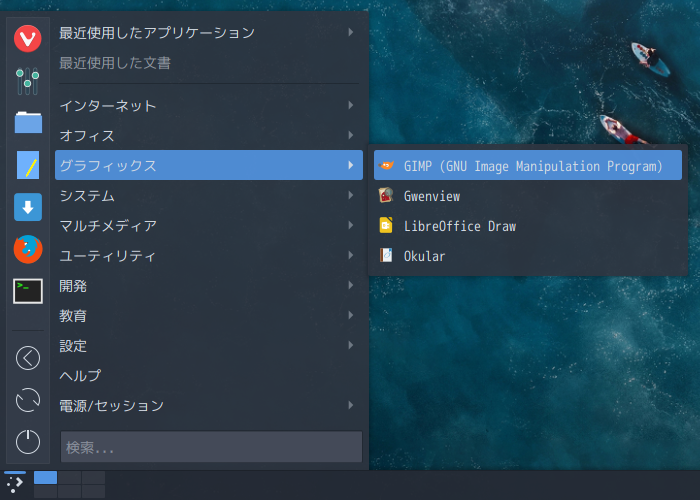Click the GIMP Wilber icon
The height and width of the screenshot is (500, 700).
click(x=386, y=165)
